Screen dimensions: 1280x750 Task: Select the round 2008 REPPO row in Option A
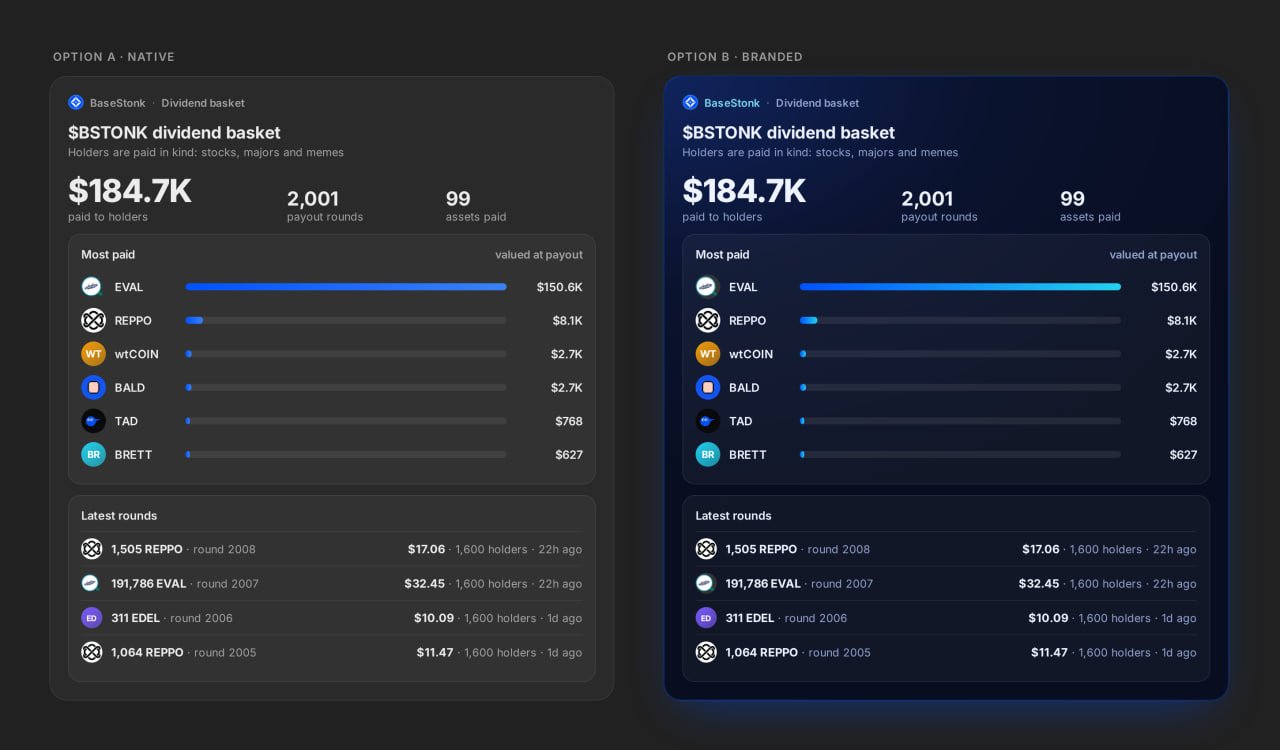[x=332, y=549]
